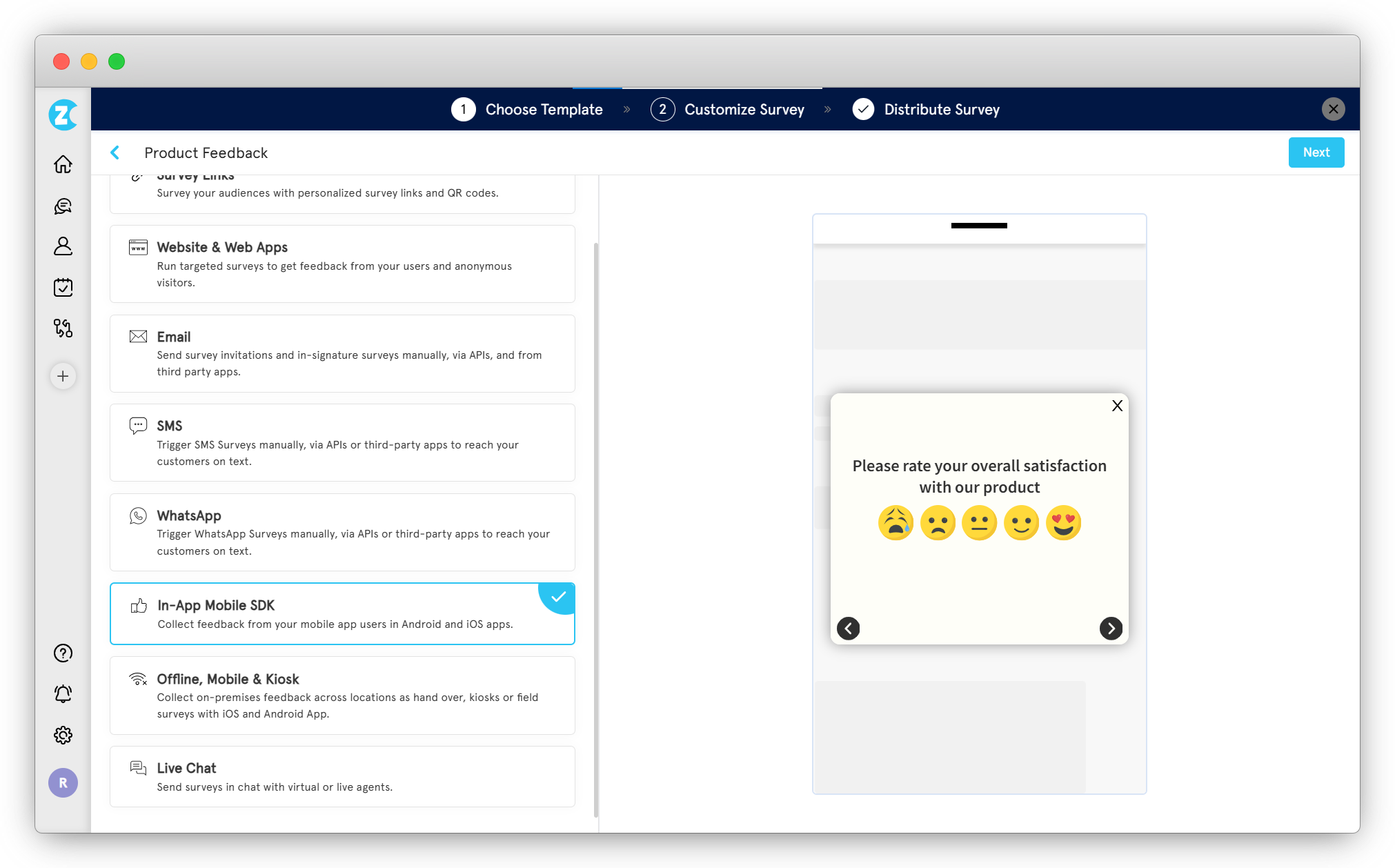Open the Settings gear icon

pos(63,735)
